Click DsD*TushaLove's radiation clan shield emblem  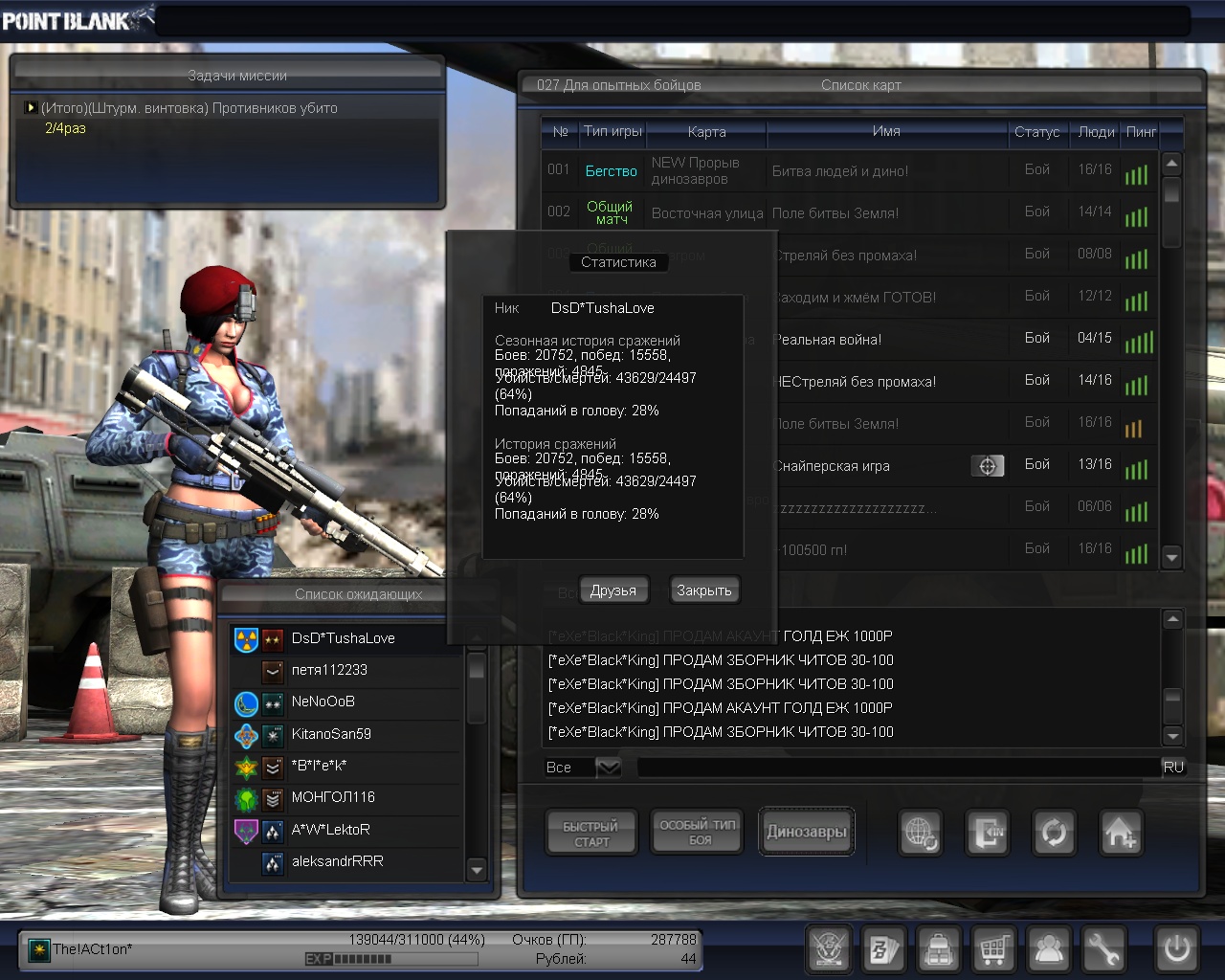[246, 638]
